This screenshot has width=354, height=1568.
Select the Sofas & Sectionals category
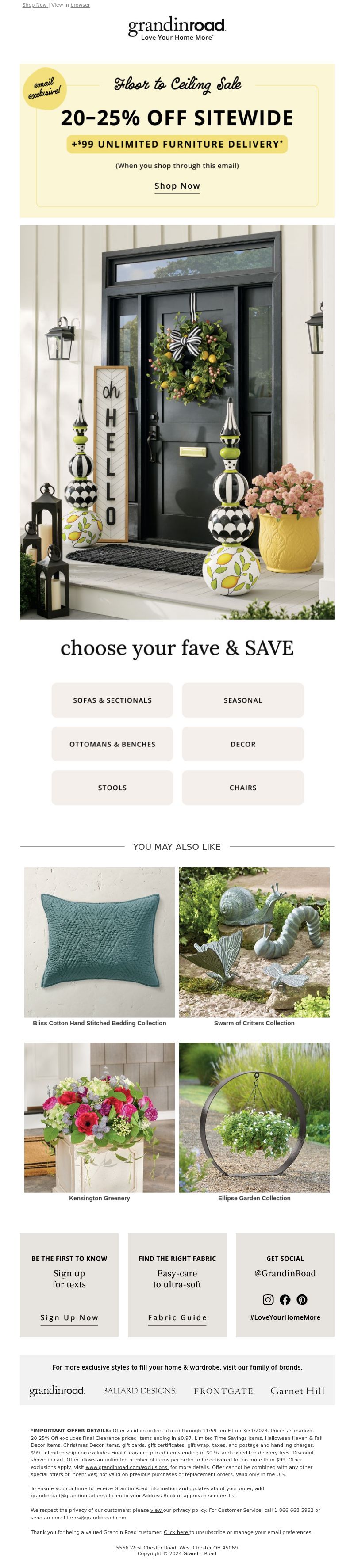point(112,700)
